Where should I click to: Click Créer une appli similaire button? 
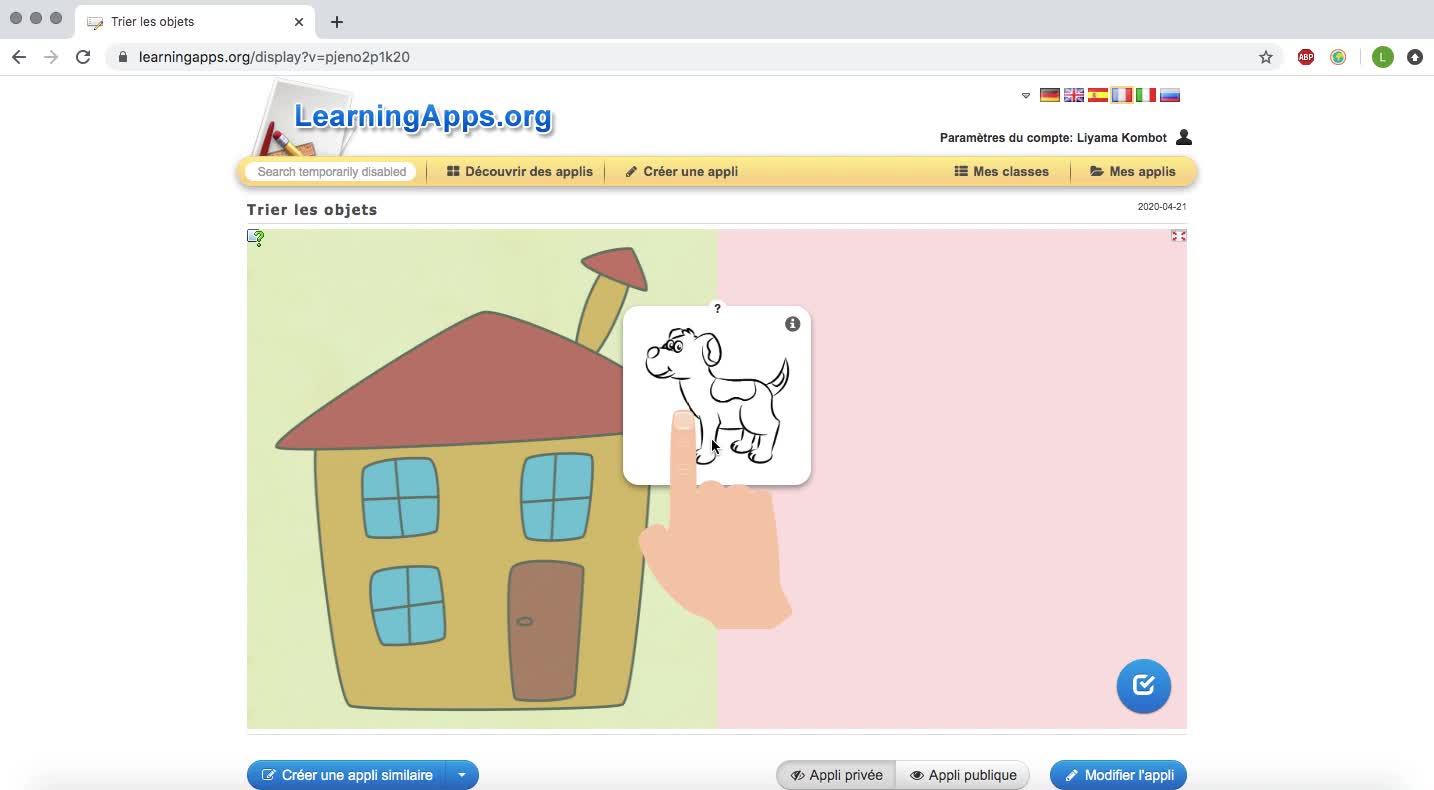pyautogui.click(x=347, y=775)
